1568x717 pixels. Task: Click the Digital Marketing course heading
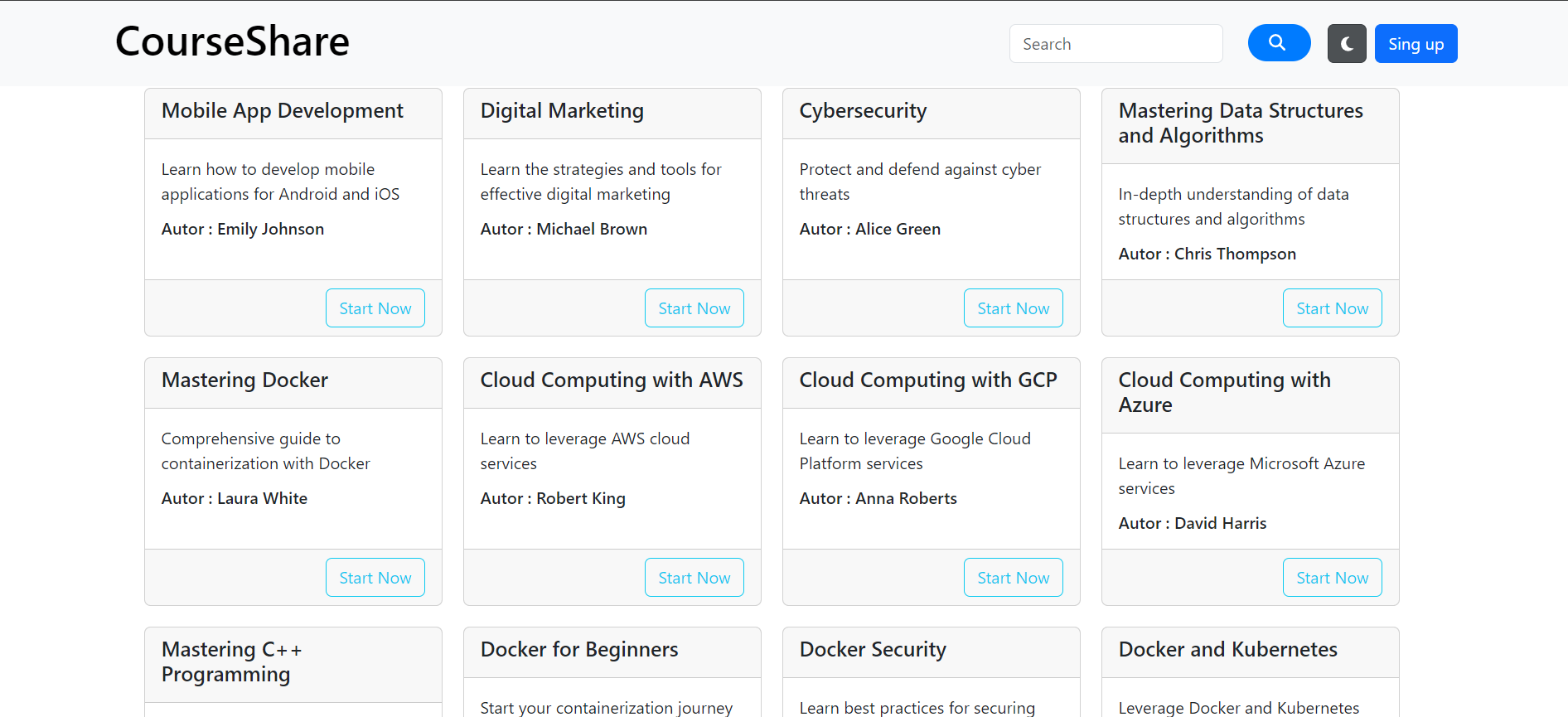[562, 111]
